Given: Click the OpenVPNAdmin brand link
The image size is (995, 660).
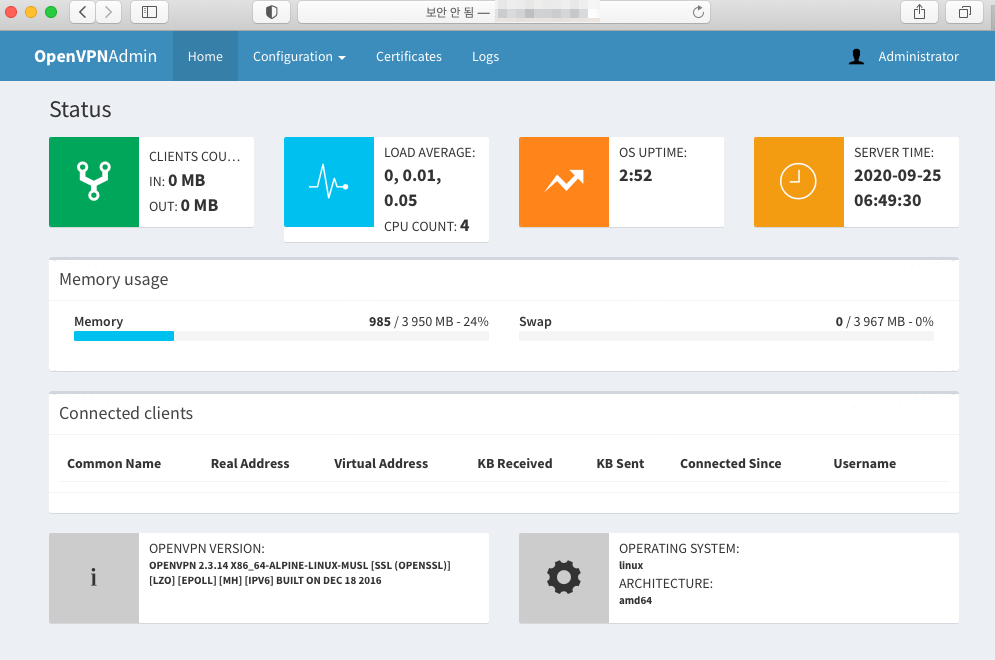Looking at the screenshot, I should click(x=95, y=56).
